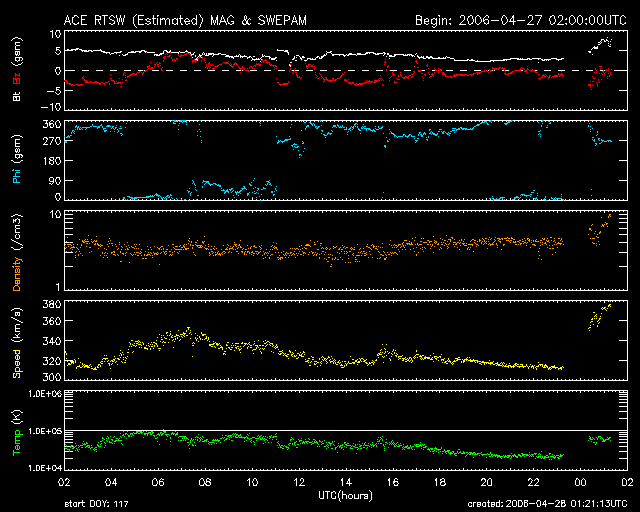This screenshot has width=640, height=512.
Task: Click the "1" tick on the Density axis
Action: (x=58, y=287)
